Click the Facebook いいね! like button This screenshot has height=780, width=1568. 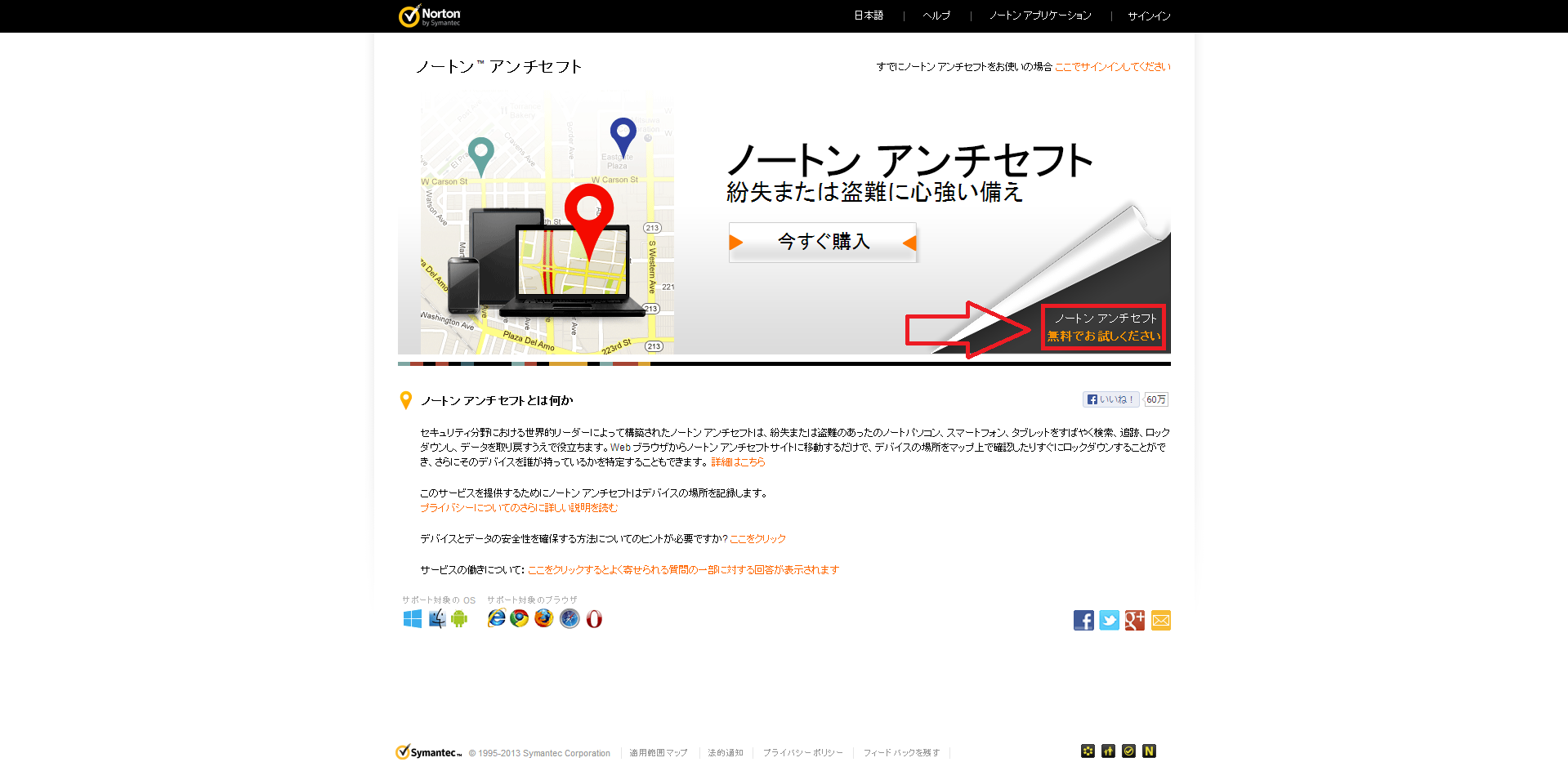1110,399
